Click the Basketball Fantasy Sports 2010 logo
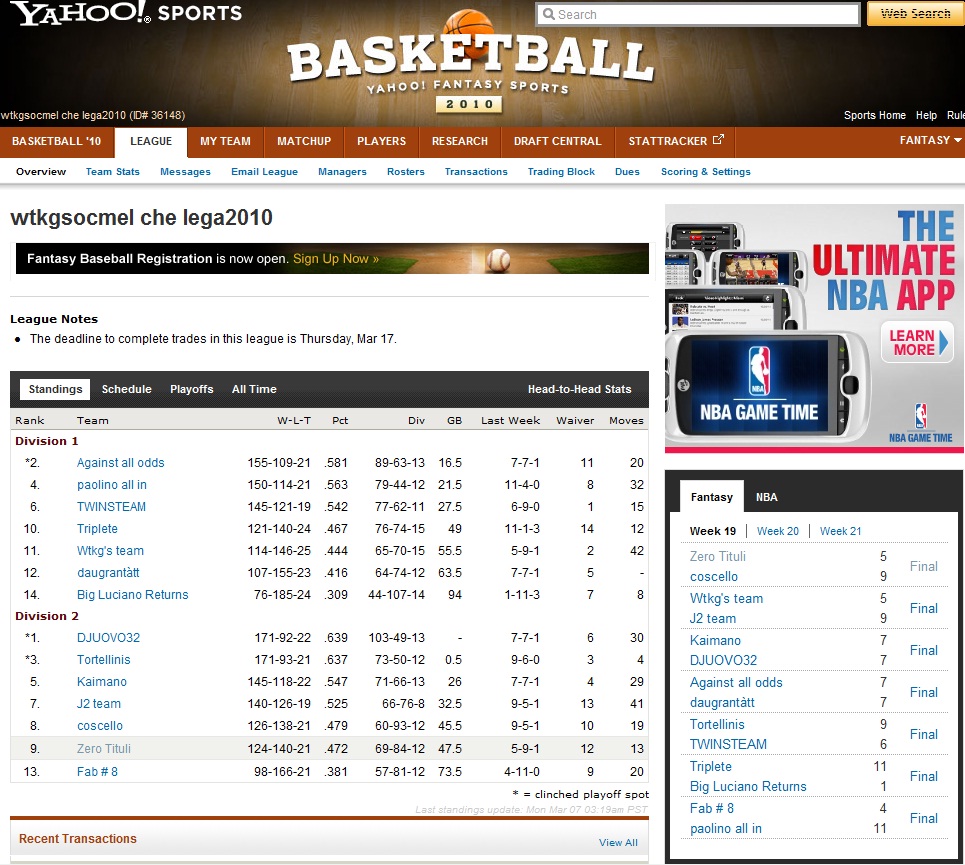Image resolution: width=965 pixels, height=865 pixels. point(470,66)
